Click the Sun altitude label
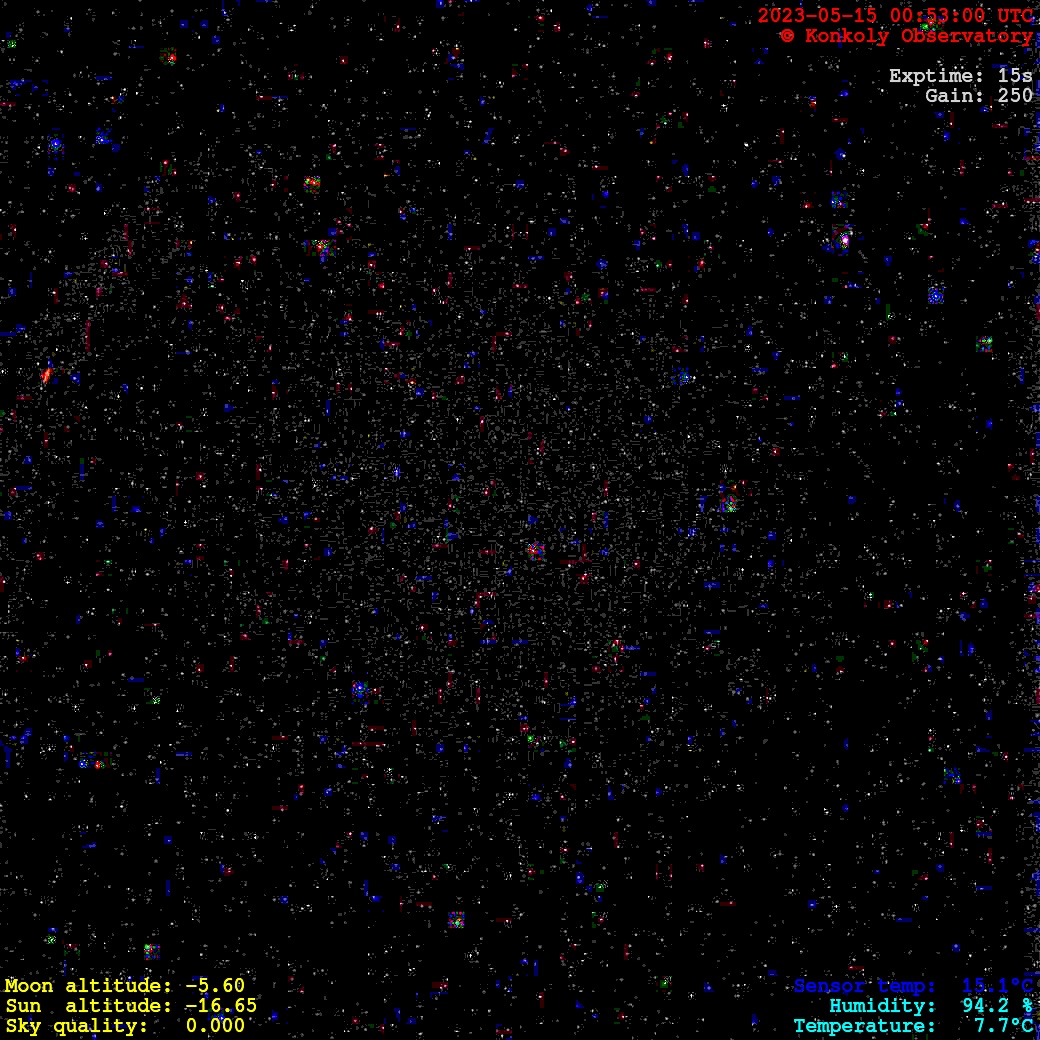 click(x=88, y=1006)
